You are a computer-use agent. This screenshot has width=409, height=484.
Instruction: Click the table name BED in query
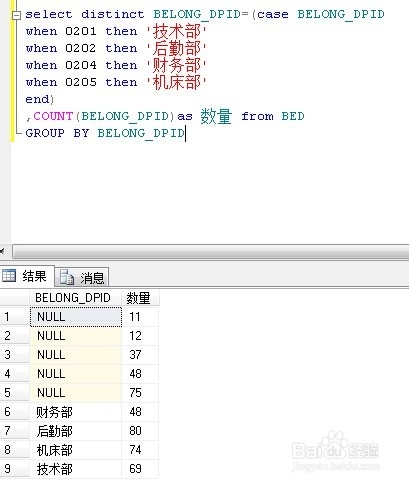[293, 116]
